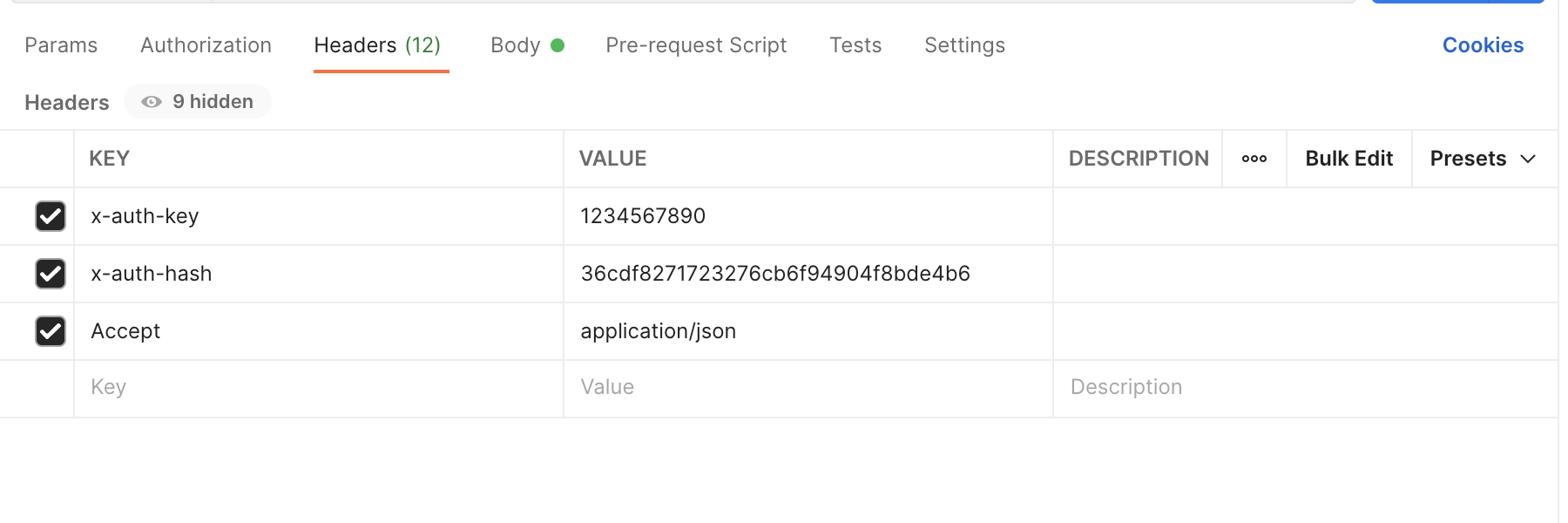The image size is (1568, 523).
Task: Click the application/json value cell
Action: click(x=659, y=331)
